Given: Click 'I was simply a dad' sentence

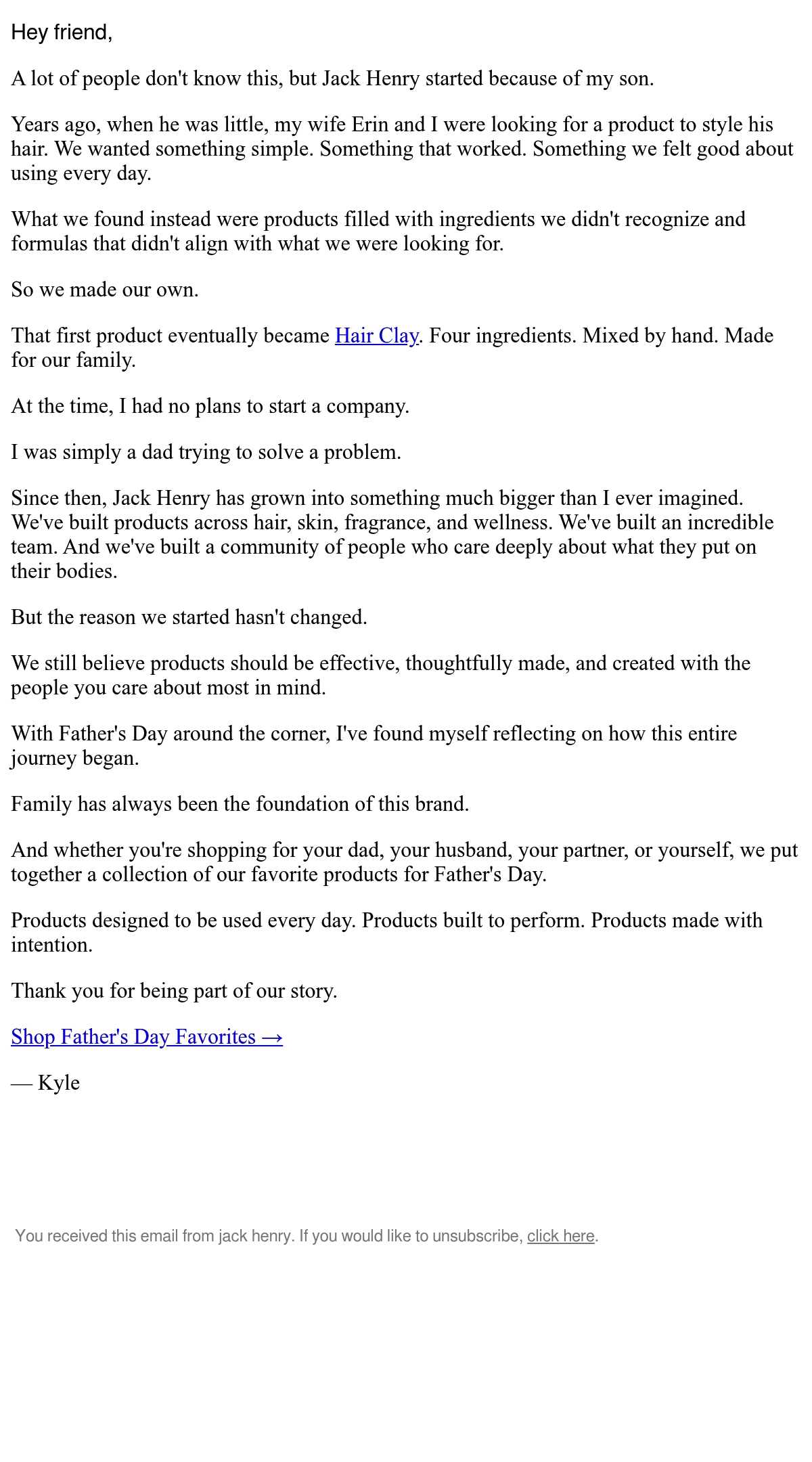Looking at the screenshot, I should click(206, 452).
